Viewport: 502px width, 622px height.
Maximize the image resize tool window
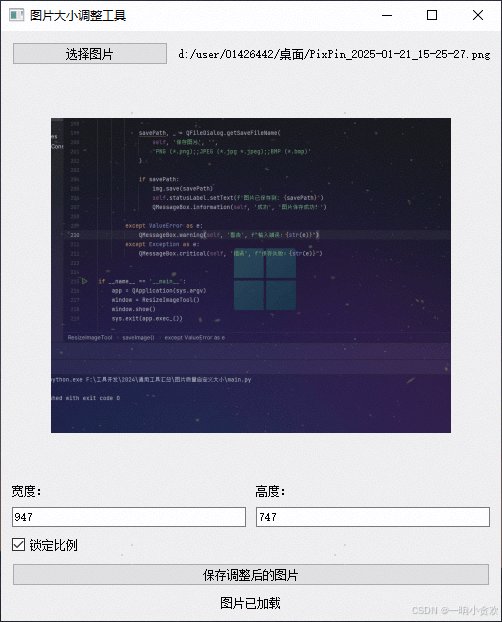[432, 15]
